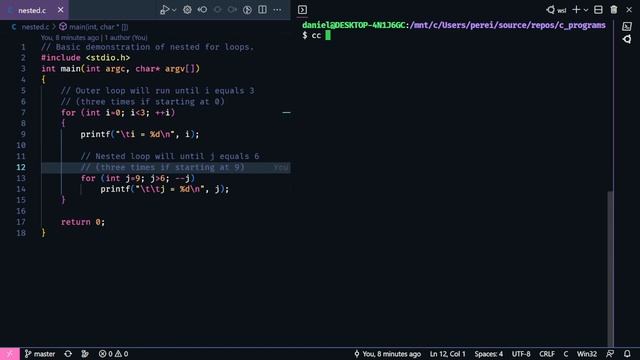This screenshot has height=360, width=640.
Task: Click the terminal panel icon tab
Action: [302, 10]
